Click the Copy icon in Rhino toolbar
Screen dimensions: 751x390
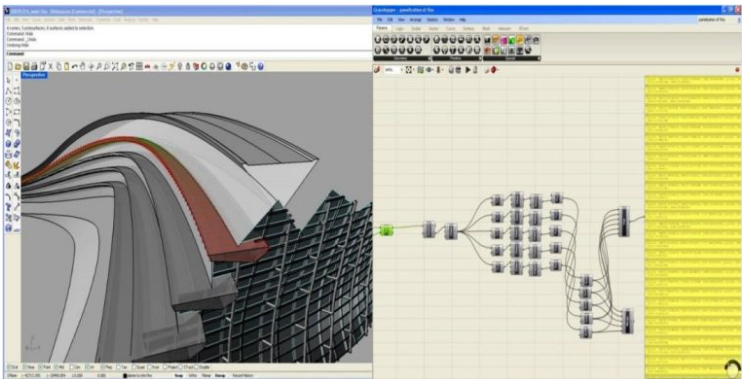pos(58,66)
